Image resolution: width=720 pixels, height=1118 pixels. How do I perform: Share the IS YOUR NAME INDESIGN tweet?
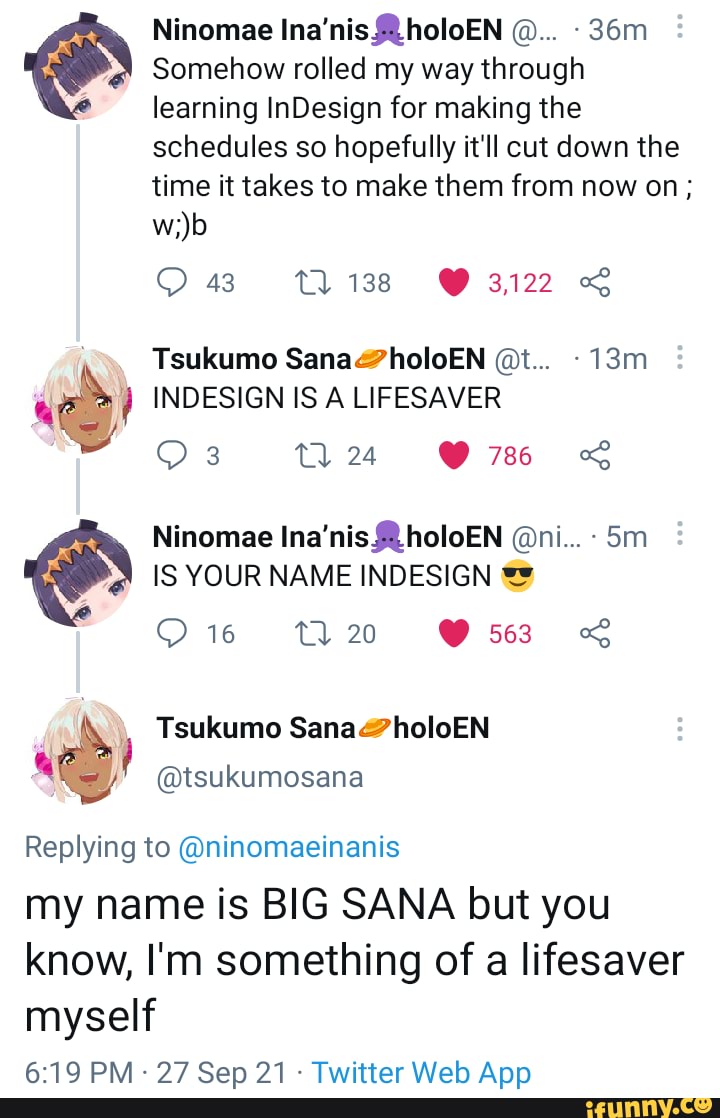(x=594, y=633)
